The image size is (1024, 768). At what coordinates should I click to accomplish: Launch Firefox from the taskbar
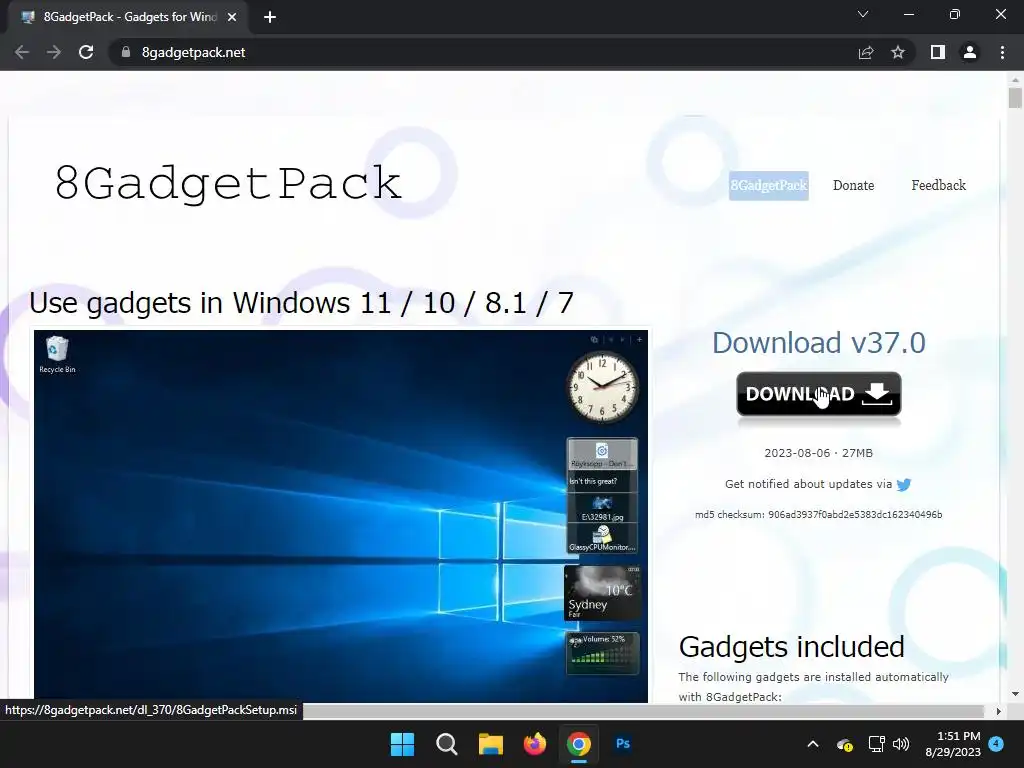(x=535, y=744)
